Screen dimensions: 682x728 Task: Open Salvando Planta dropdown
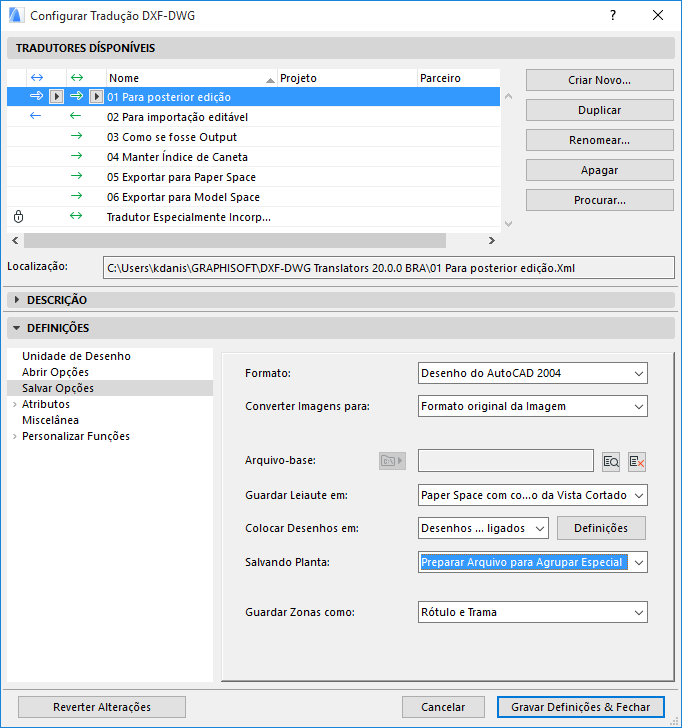[x=533, y=562]
